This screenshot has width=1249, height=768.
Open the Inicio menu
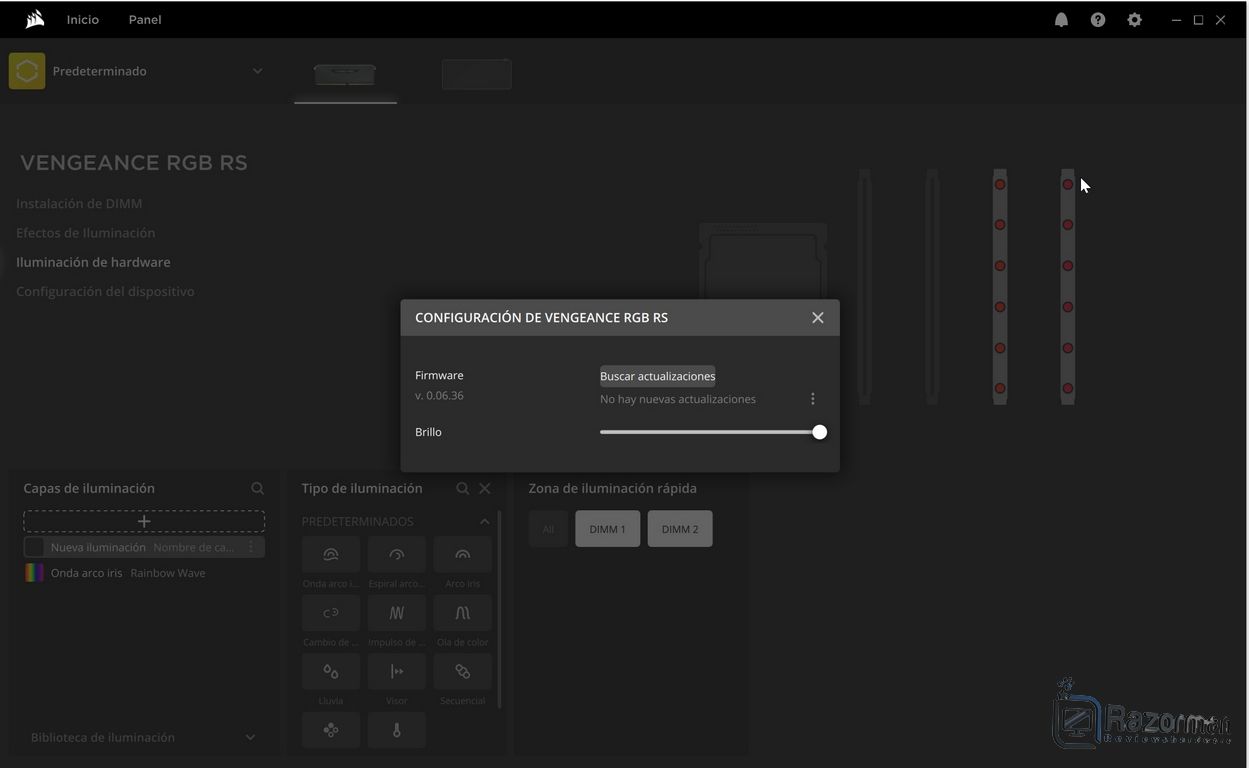pyautogui.click(x=83, y=19)
